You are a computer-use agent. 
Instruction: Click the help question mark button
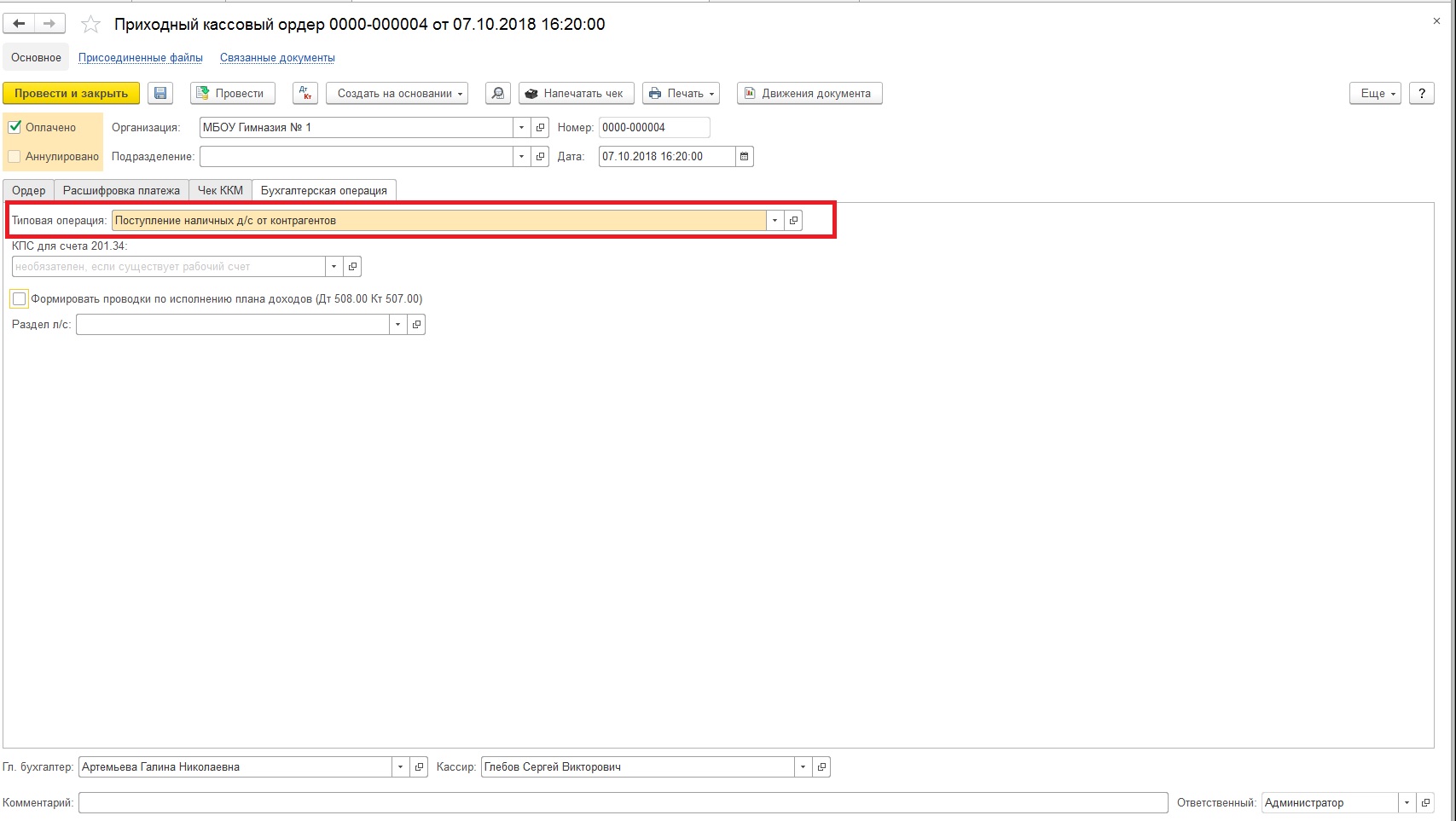point(1421,94)
